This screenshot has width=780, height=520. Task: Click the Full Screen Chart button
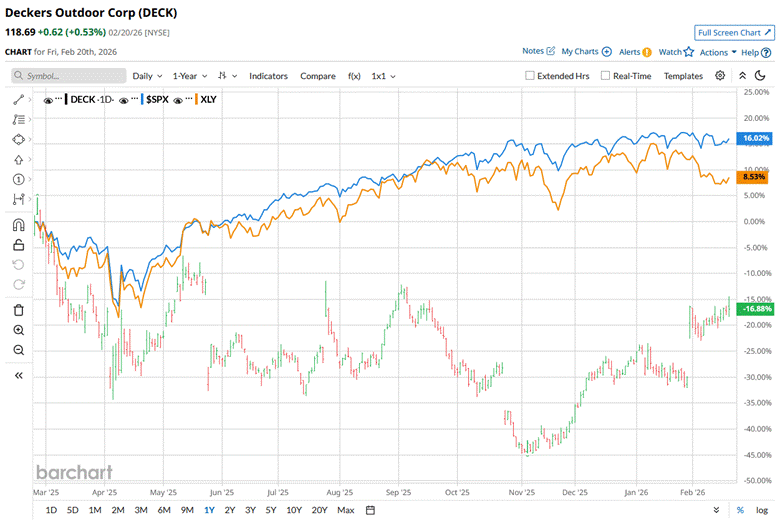point(733,32)
